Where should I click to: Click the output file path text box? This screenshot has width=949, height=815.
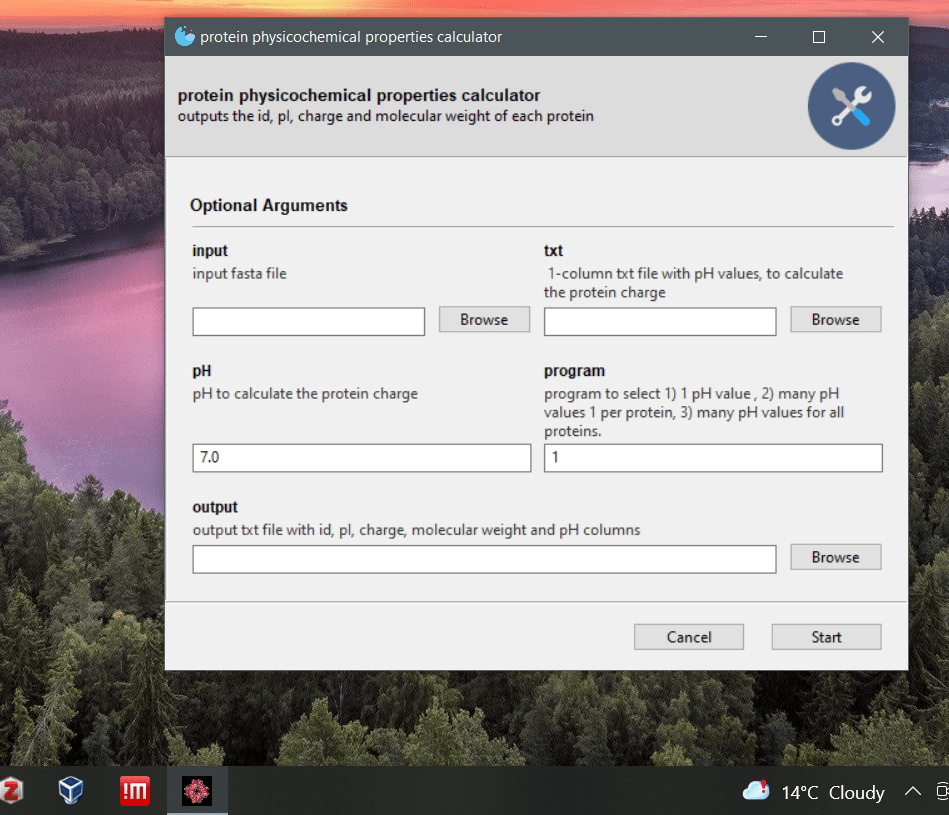[484, 559]
